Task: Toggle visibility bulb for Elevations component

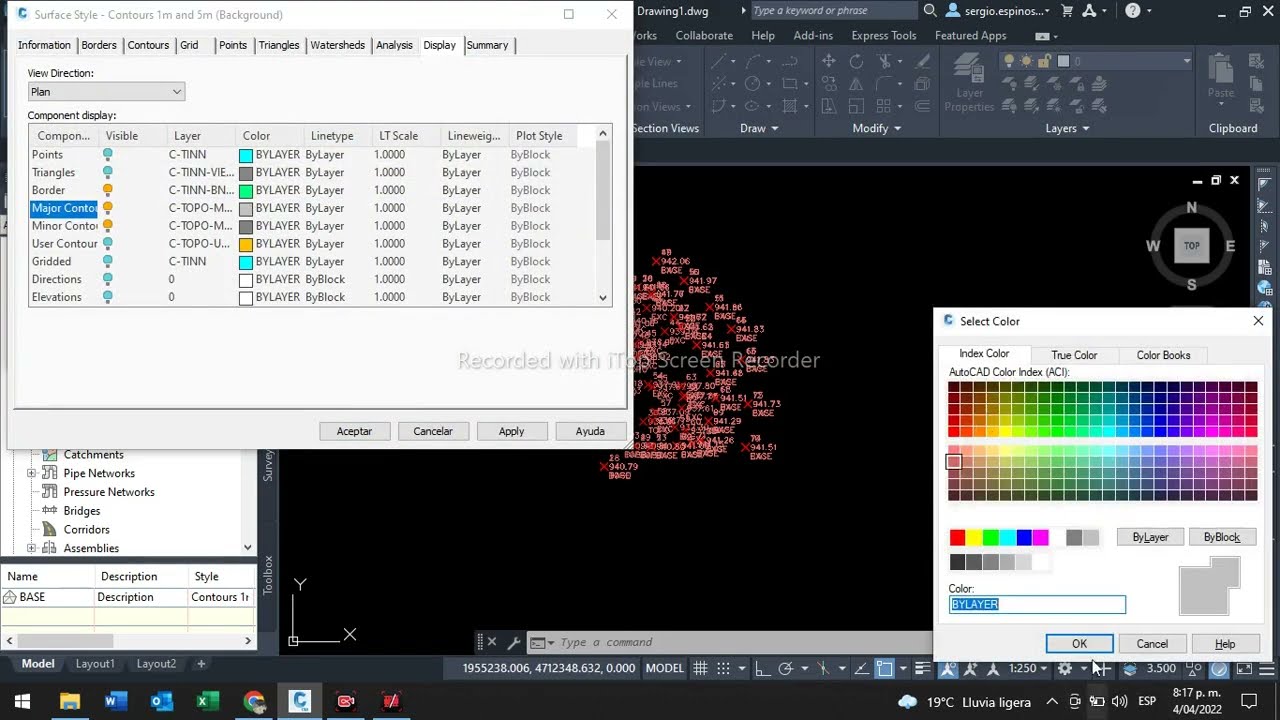Action: 108,297
